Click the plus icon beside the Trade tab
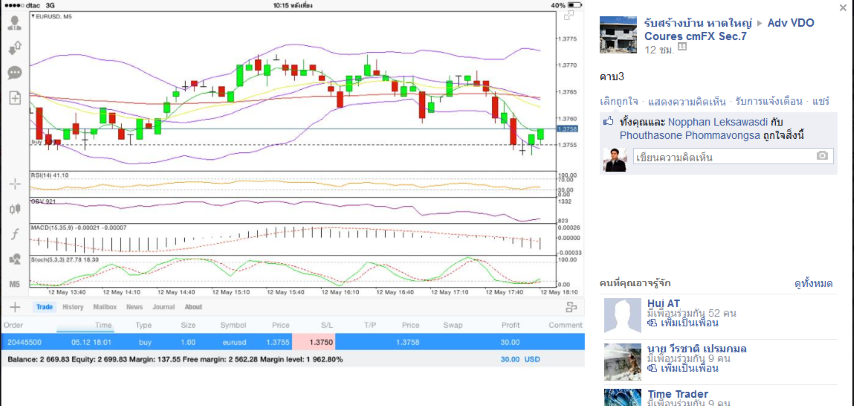The image size is (854, 406). click(x=15, y=307)
